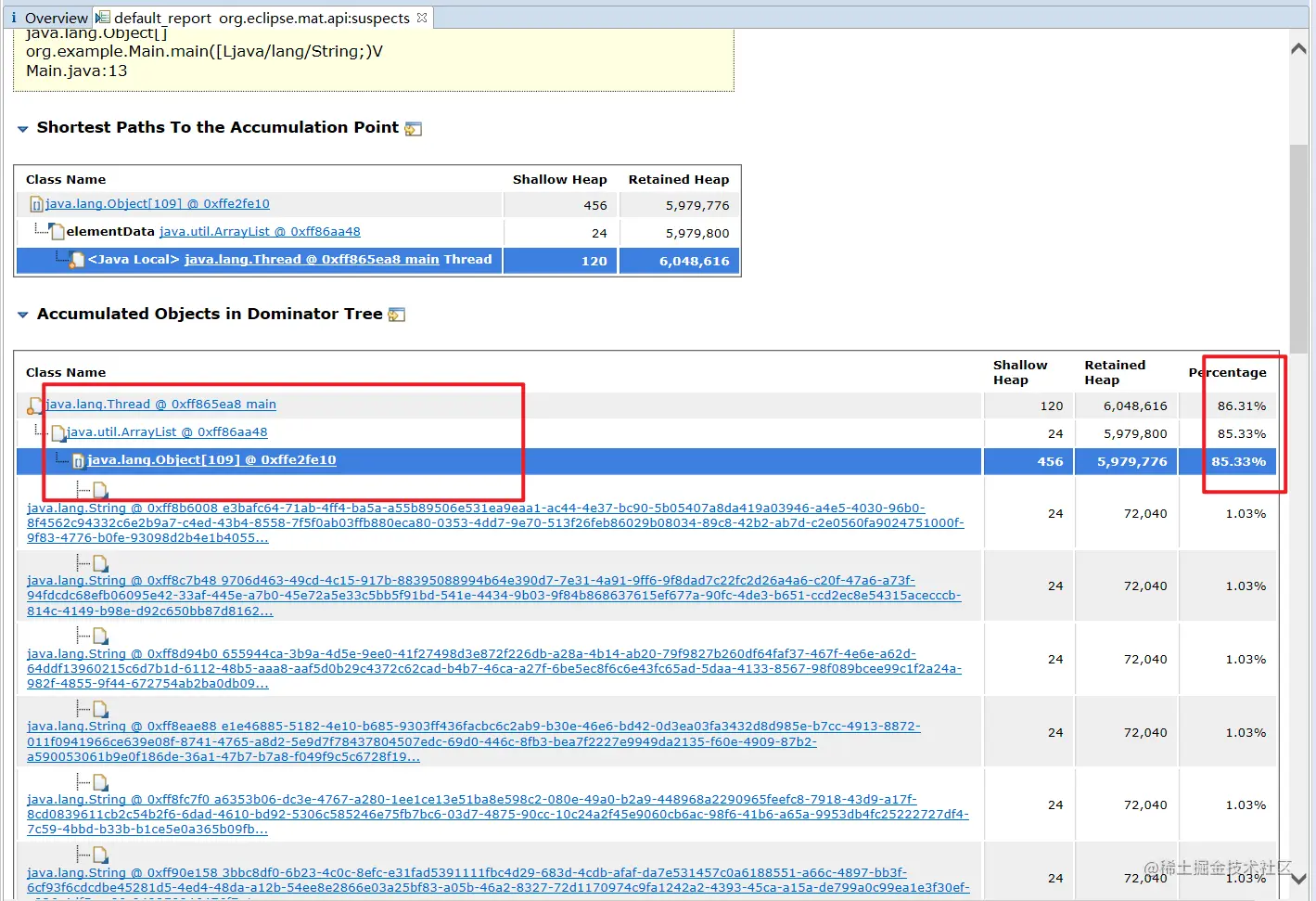
Task: Click thread icon in Dominator Tree first row
Action: (35, 405)
